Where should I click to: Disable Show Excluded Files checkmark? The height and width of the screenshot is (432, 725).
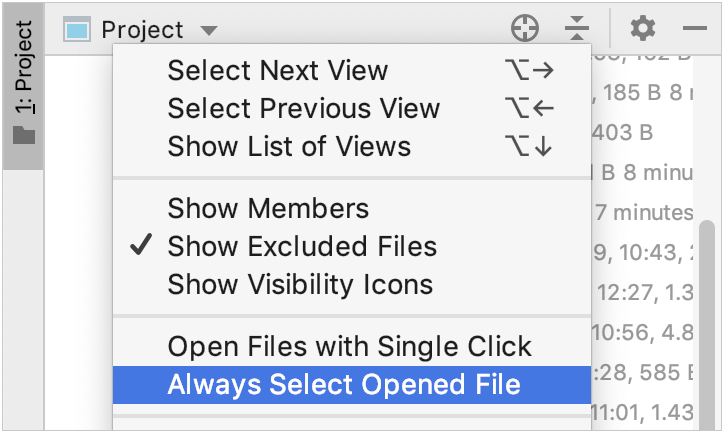[x=141, y=245]
